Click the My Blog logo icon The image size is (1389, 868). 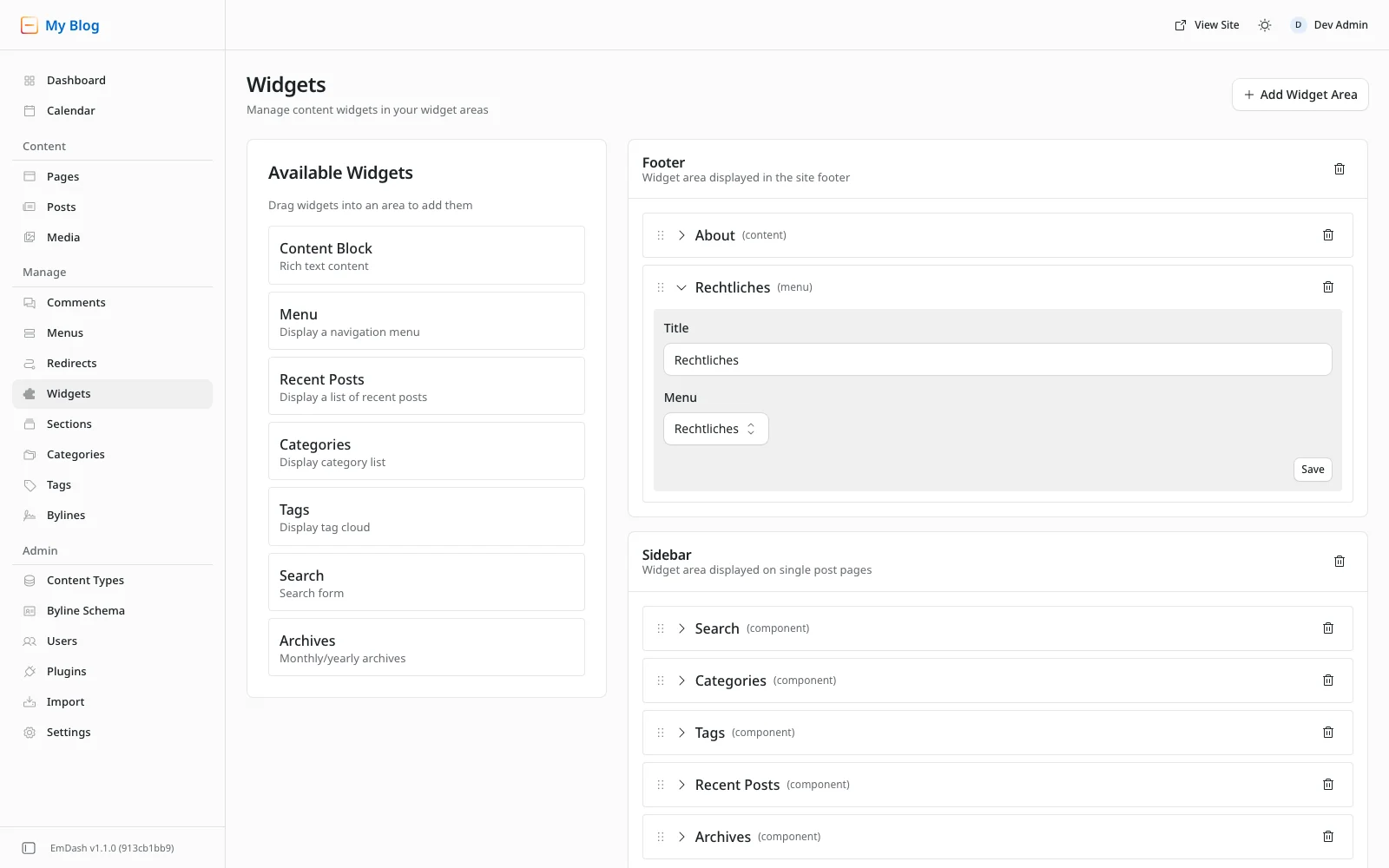(x=30, y=25)
